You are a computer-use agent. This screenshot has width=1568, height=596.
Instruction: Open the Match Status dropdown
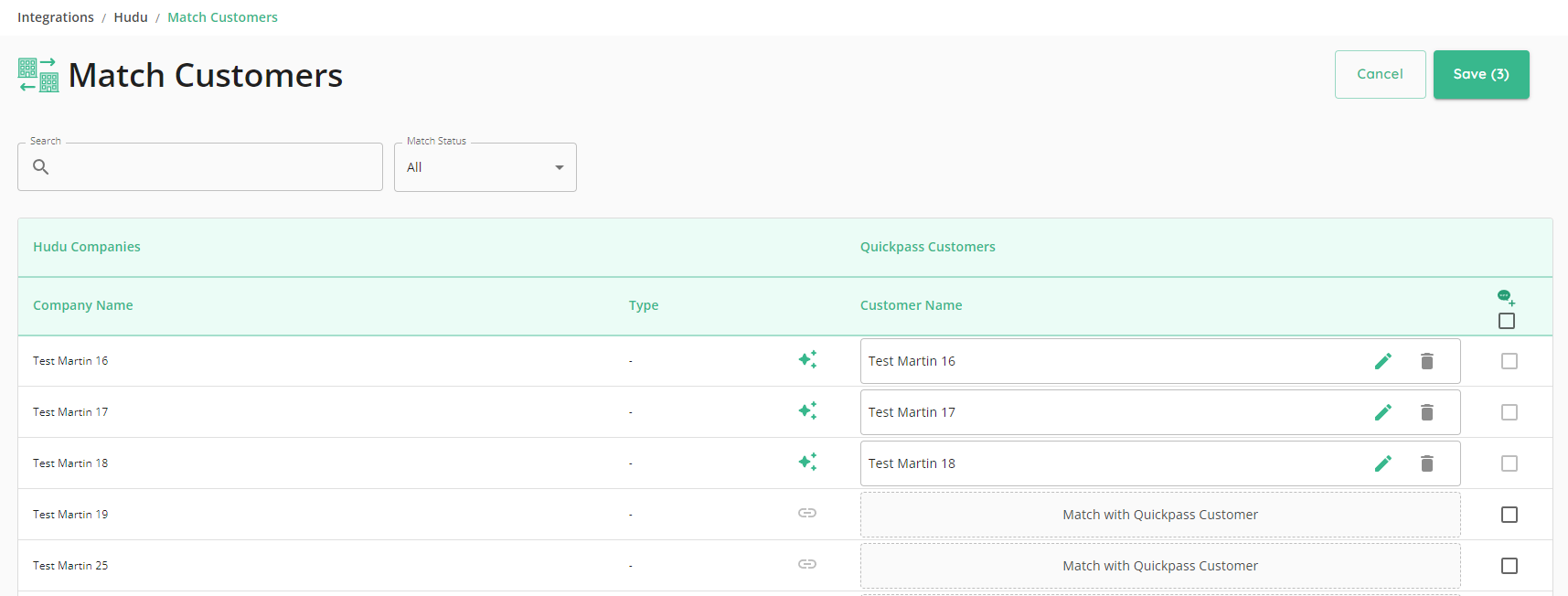[x=485, y=167]
